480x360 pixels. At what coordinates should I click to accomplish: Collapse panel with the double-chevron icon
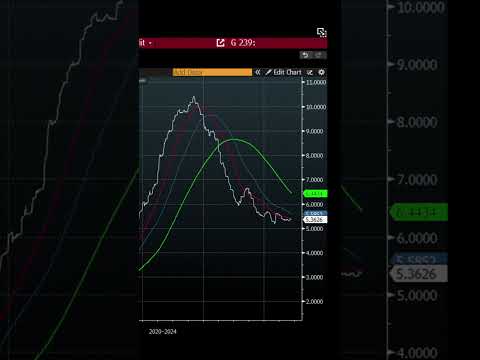click(x=258, y=72)
